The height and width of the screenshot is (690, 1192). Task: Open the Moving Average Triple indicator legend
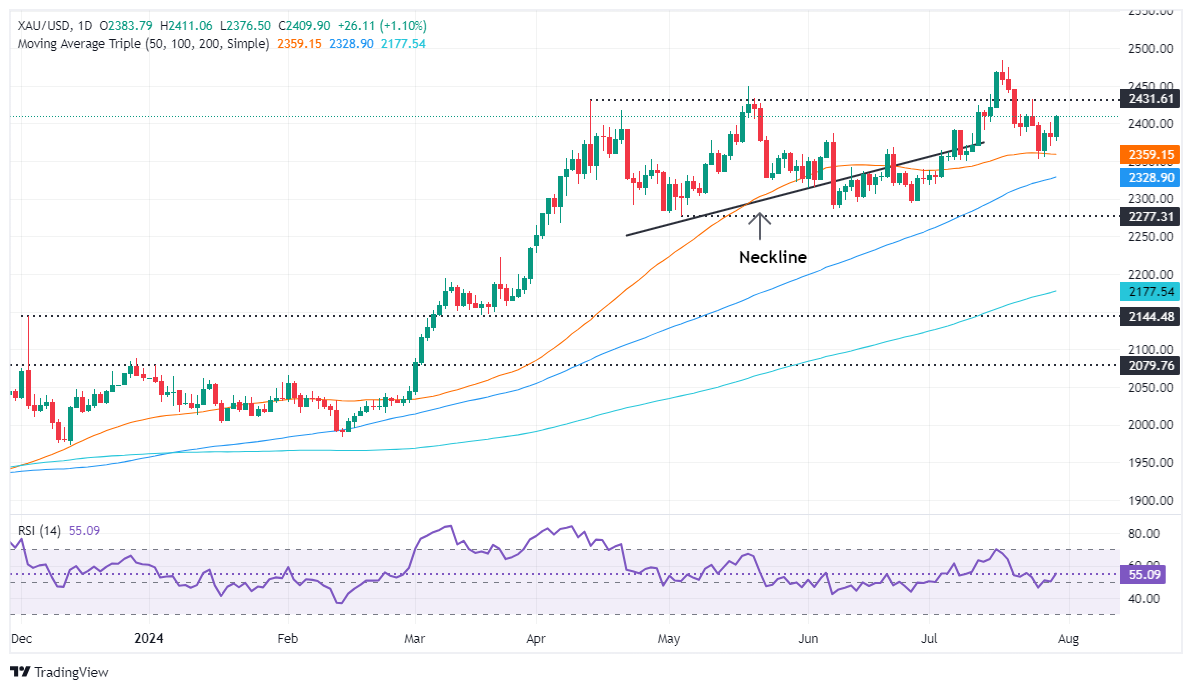143,44
